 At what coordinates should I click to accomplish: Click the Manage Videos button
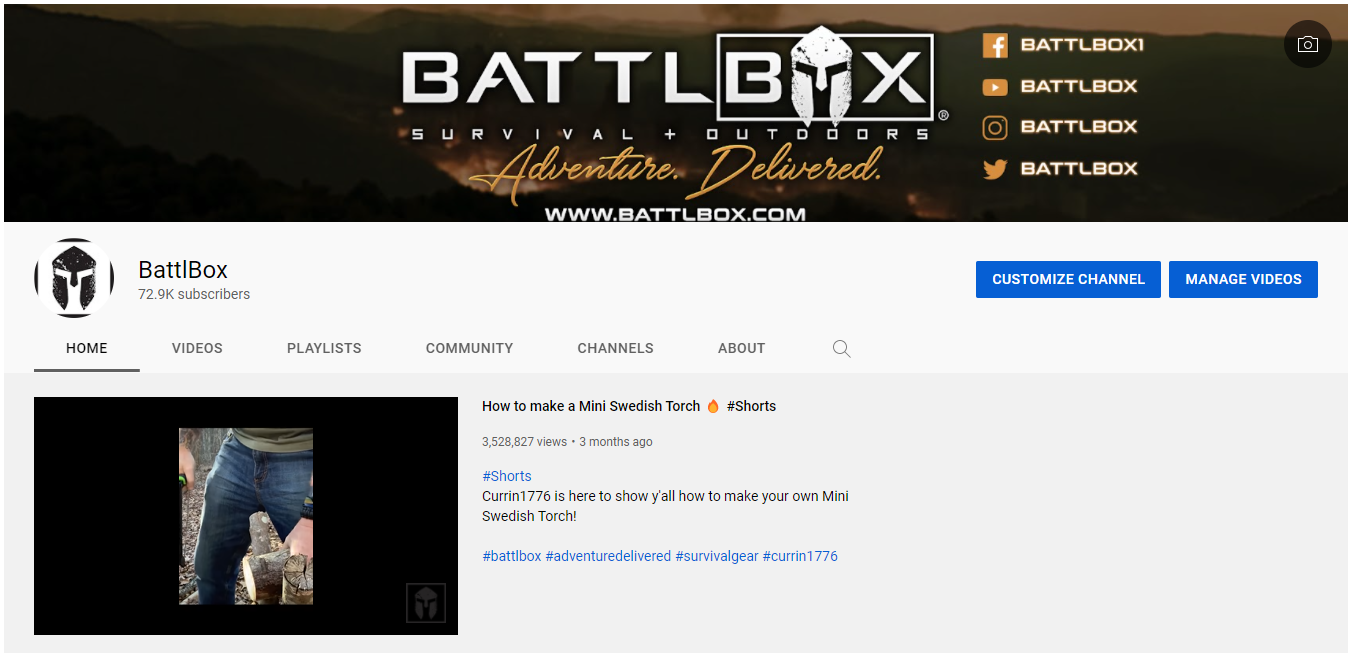tap(1243, 279)
